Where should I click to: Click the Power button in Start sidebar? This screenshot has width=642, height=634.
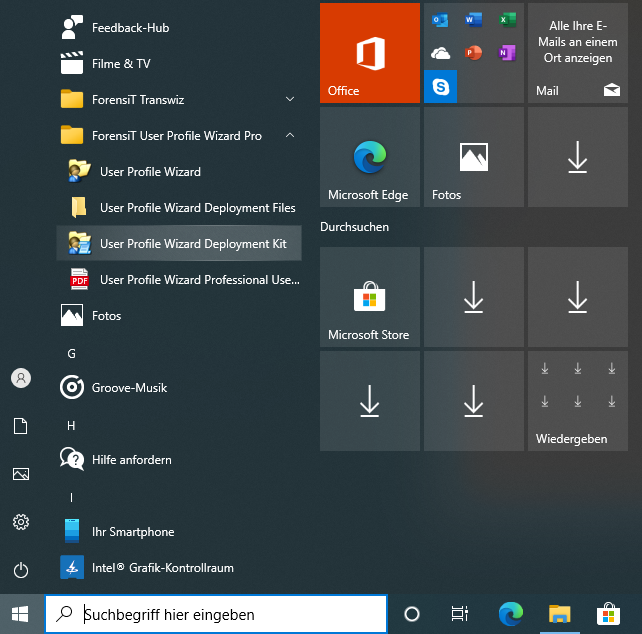tap(21, 570)
